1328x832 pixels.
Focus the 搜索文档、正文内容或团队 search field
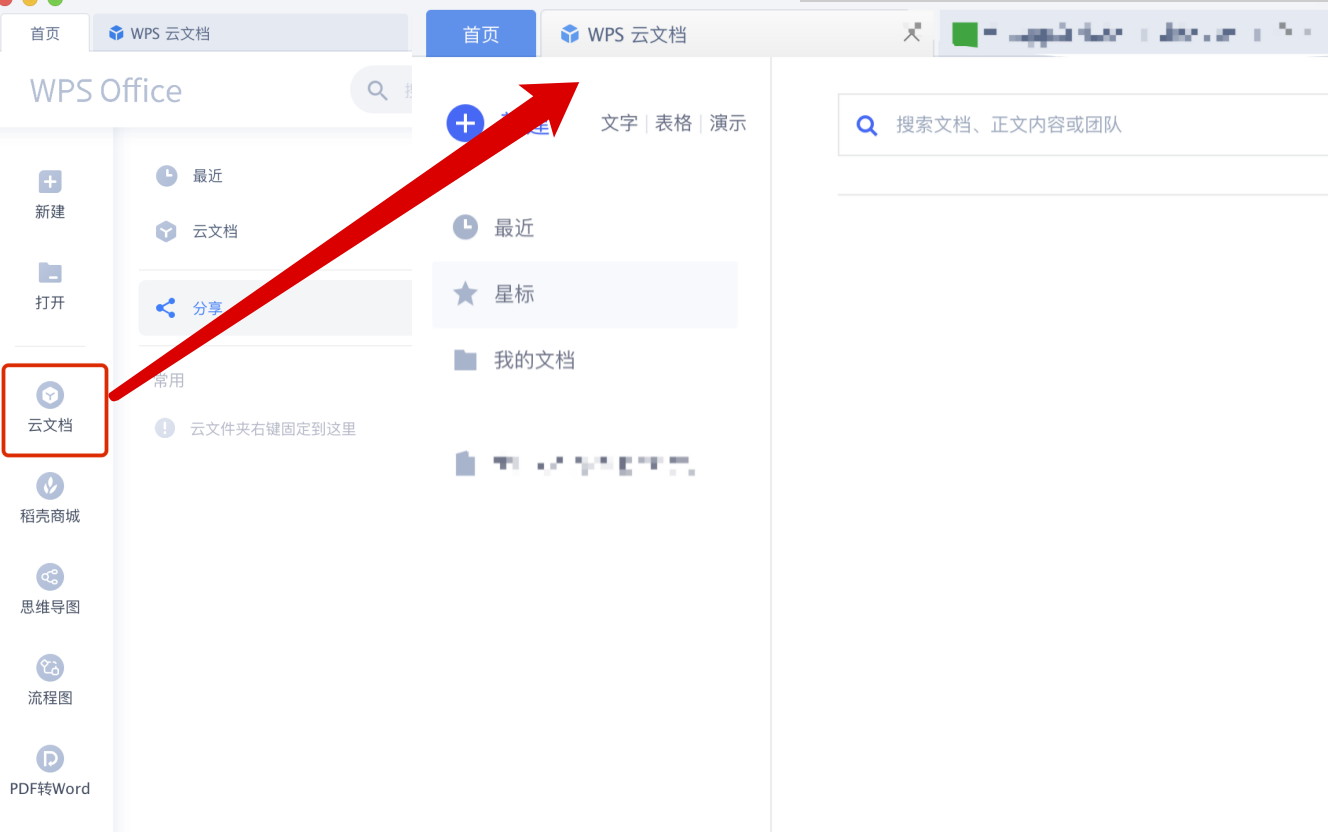1083,125
